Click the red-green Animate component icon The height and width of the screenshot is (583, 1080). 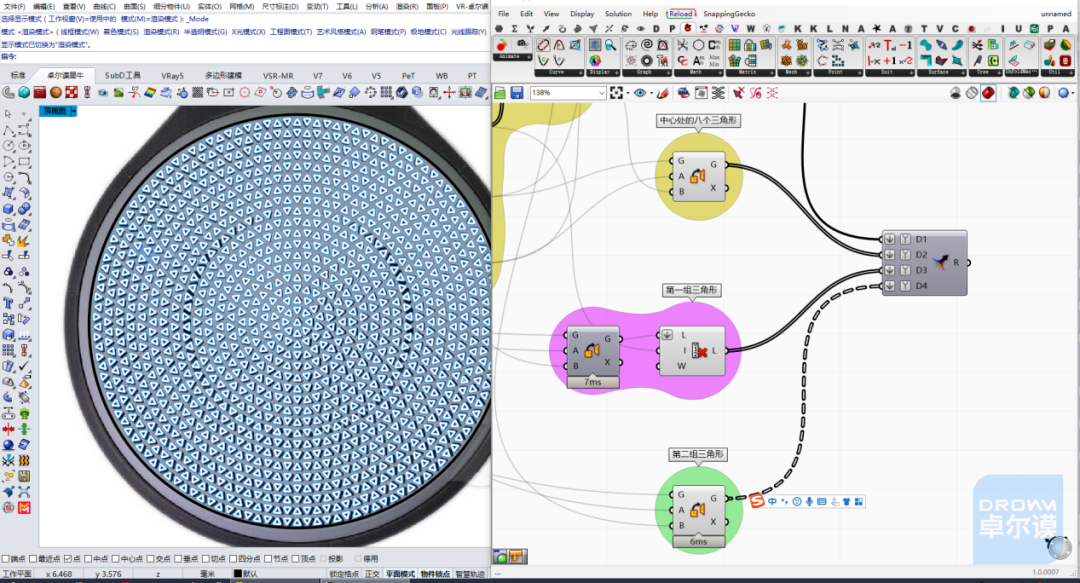pos(501,45)
